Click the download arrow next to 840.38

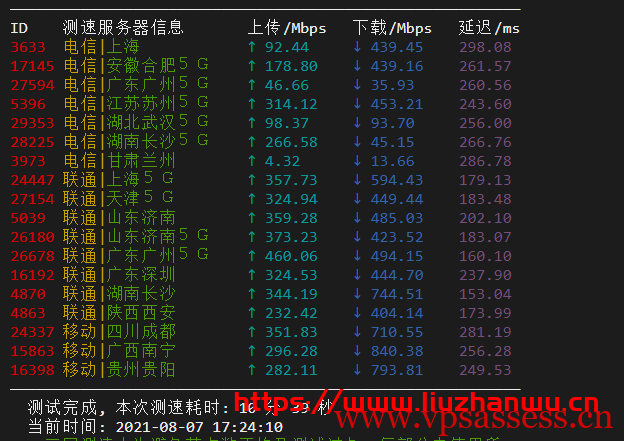pyautogui.click(x=357, y=350)
